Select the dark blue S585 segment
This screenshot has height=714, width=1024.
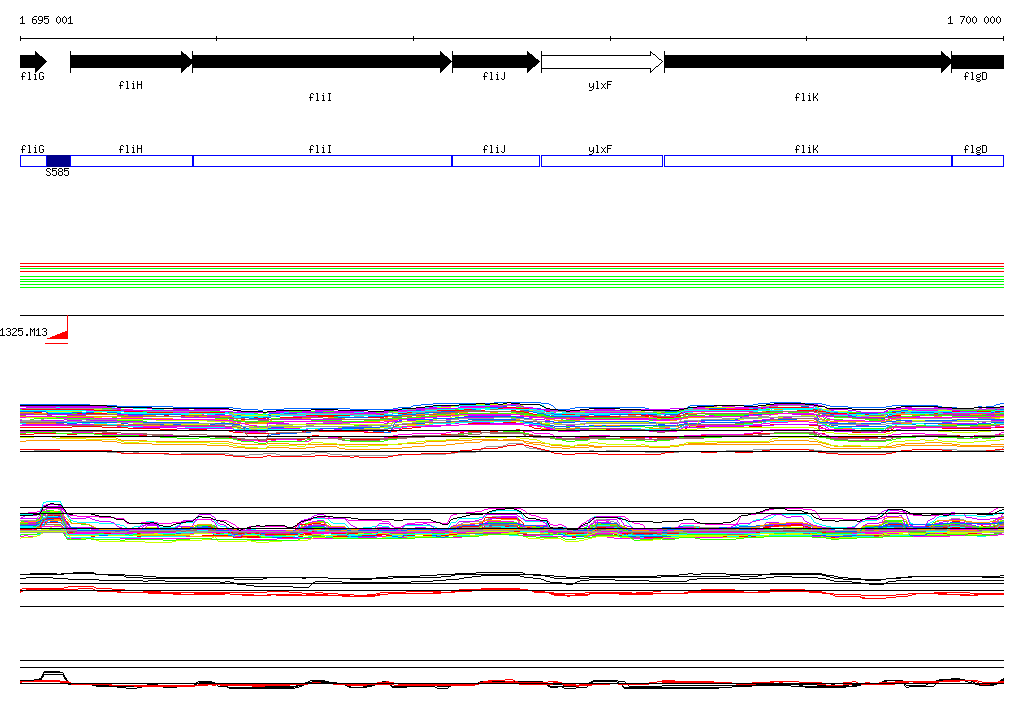tap(58, 161)
